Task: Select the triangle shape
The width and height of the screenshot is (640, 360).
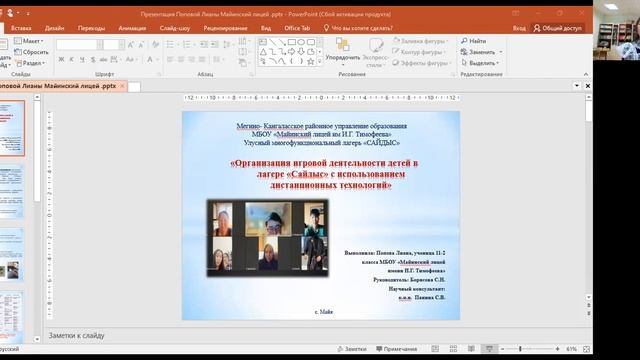Action: [263, 52]
